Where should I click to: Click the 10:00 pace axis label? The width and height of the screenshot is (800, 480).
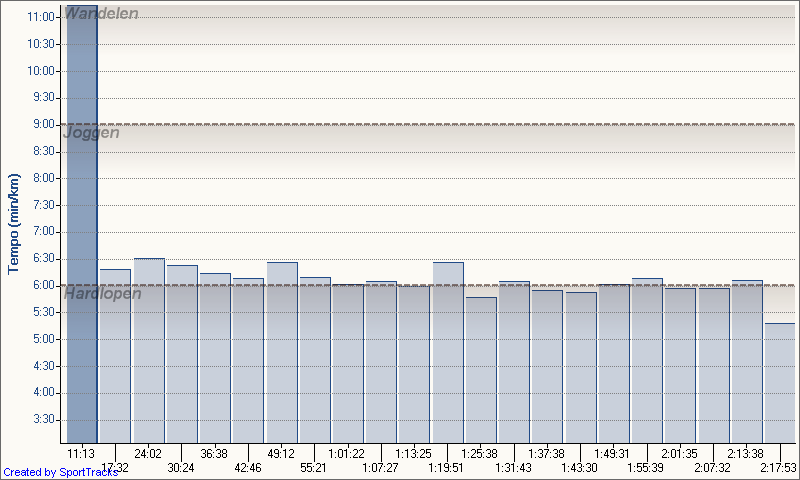pos(41,71)
